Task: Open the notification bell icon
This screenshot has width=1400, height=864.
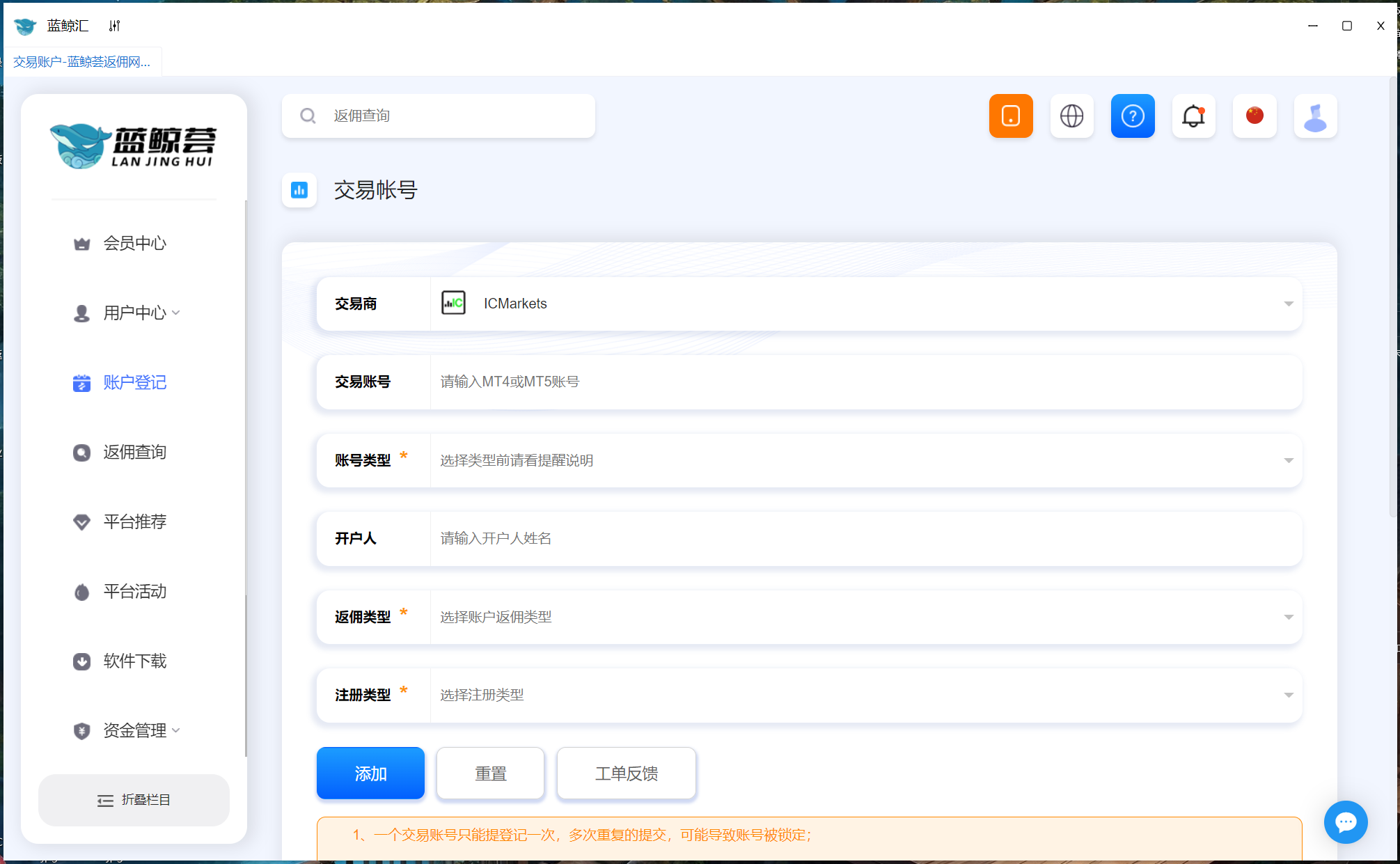Action: coord(1193,116)
